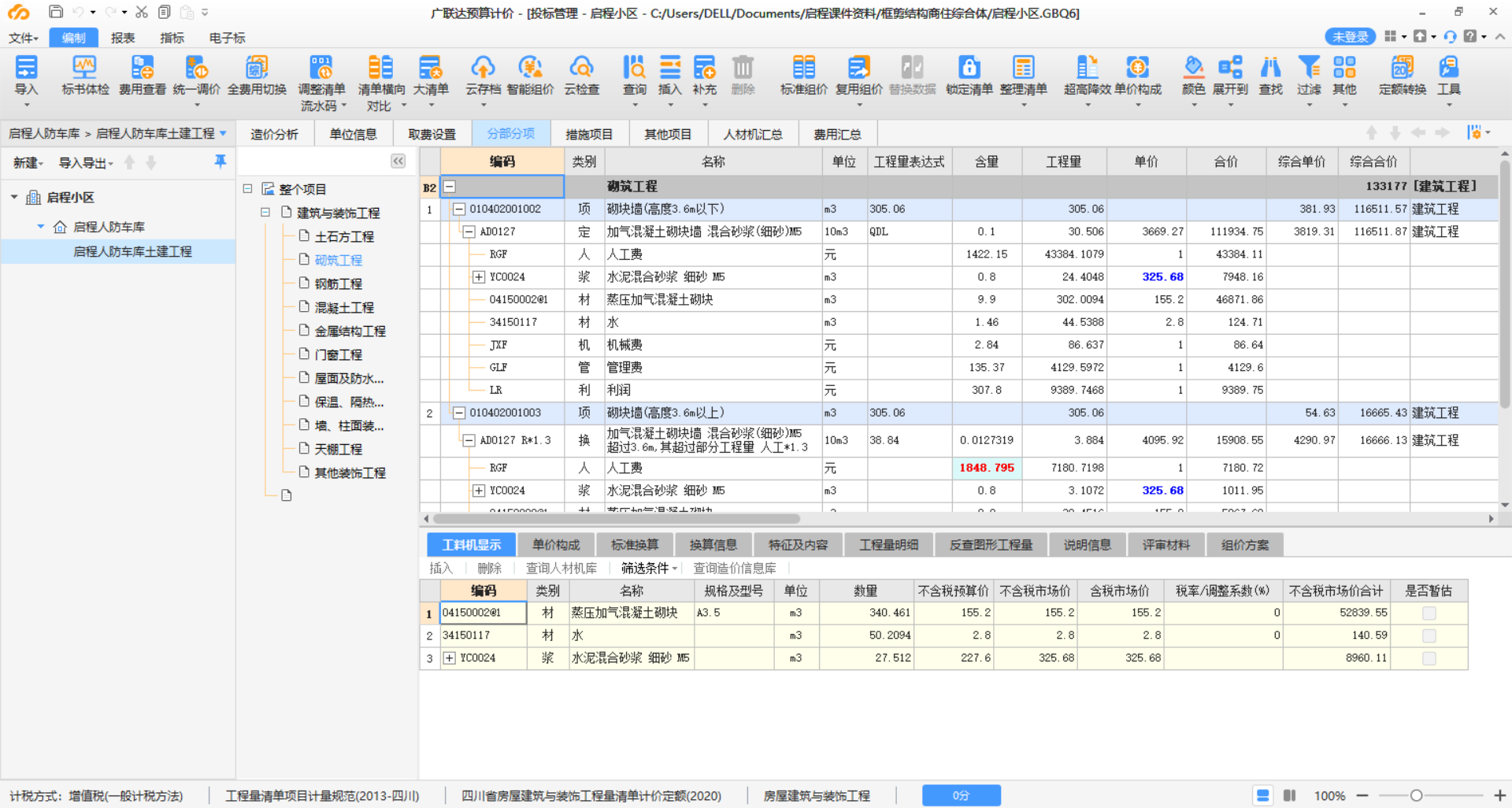Open 超高降效 tool

point(1088,76)
